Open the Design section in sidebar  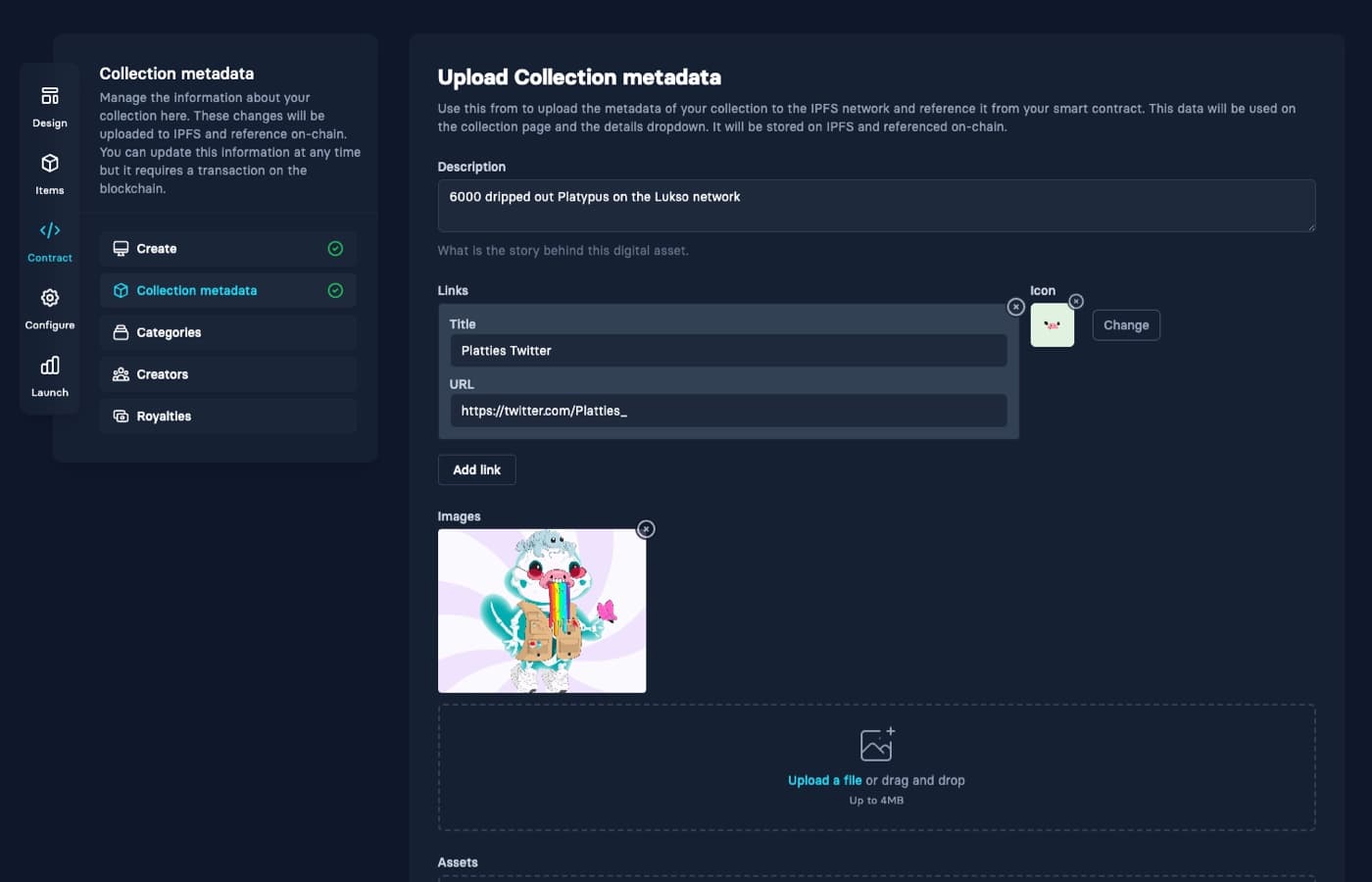pos(50,108)
